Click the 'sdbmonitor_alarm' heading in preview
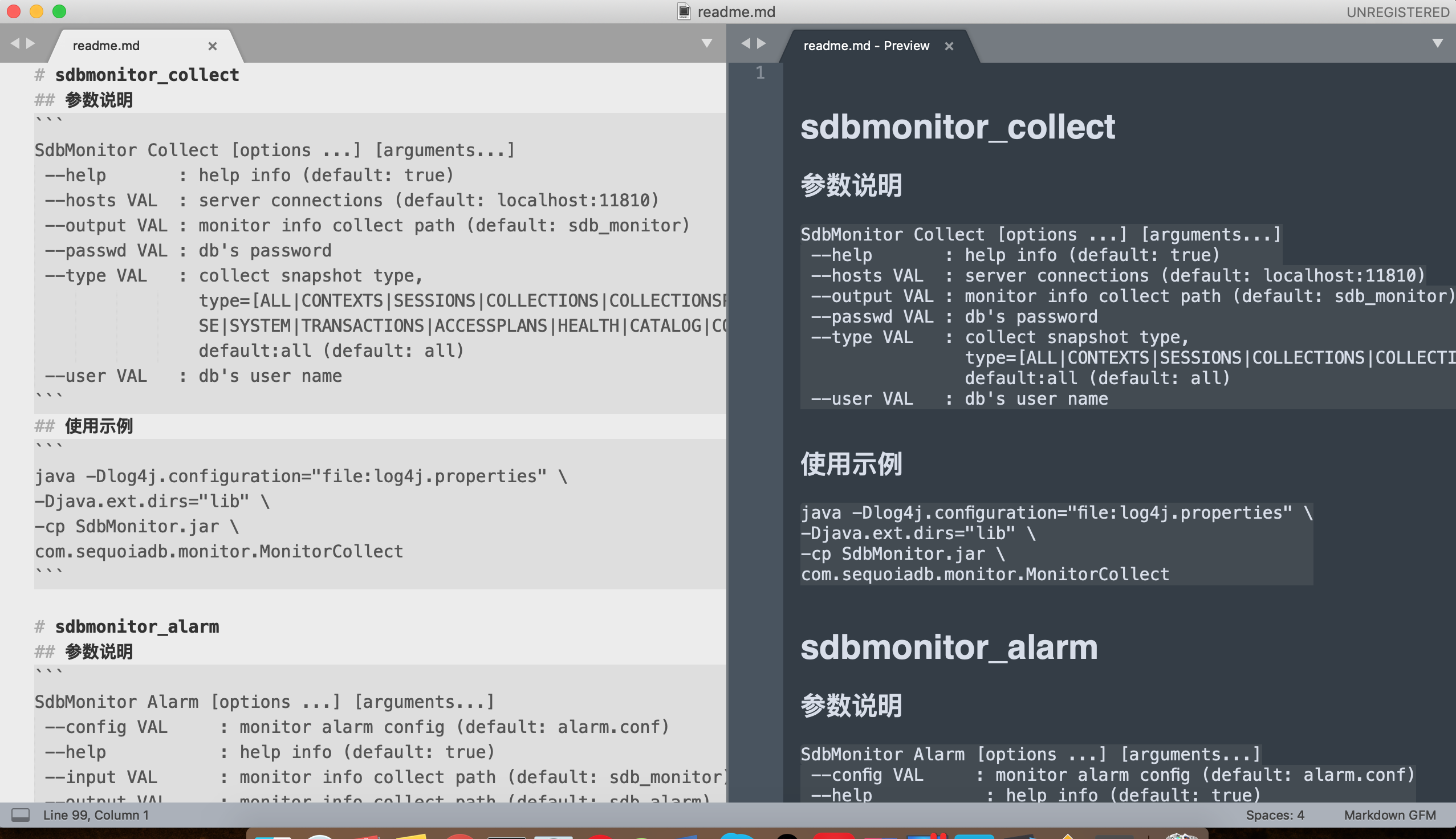 pos(949,647)
